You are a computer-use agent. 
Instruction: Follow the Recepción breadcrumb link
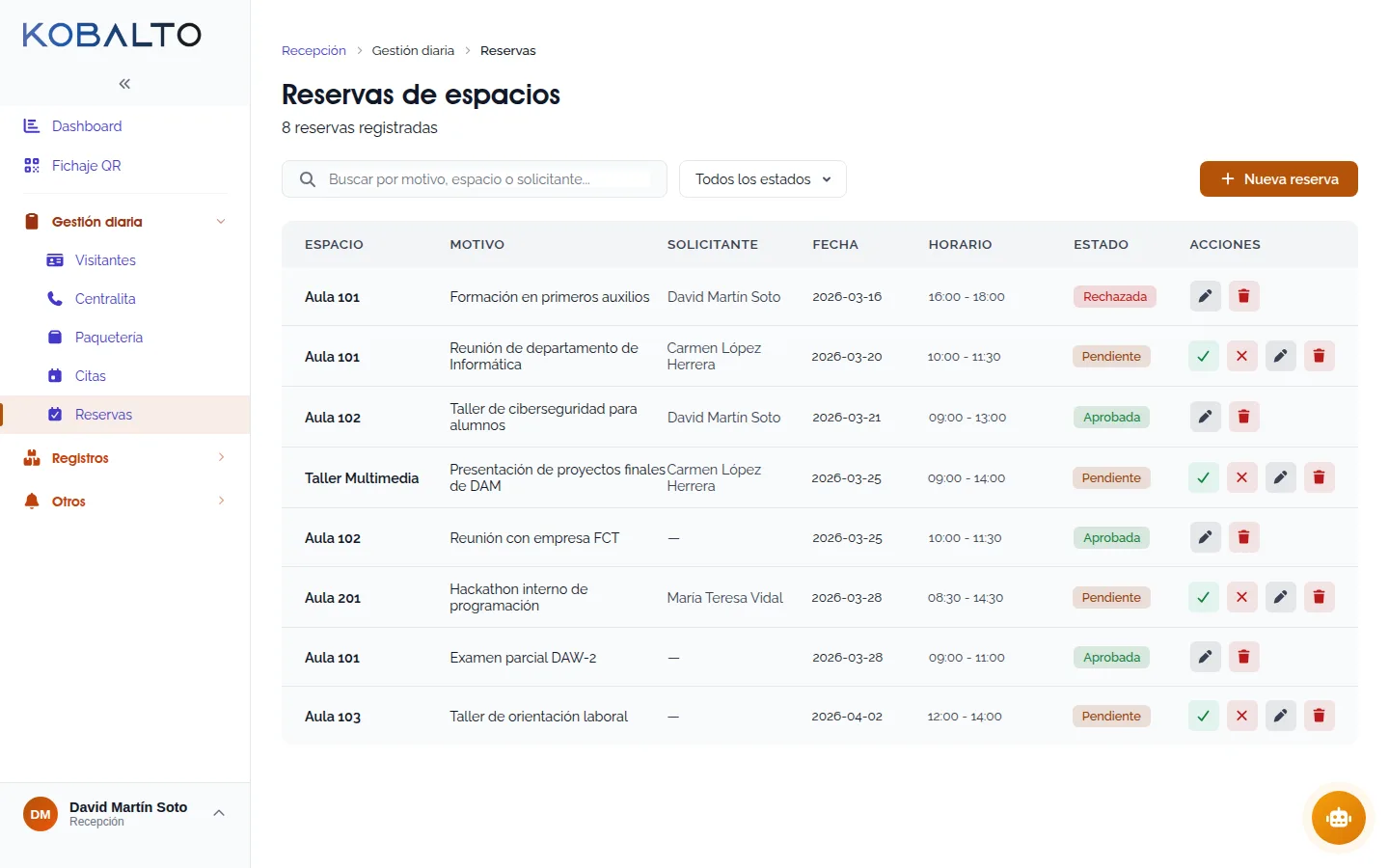point(313,51)
